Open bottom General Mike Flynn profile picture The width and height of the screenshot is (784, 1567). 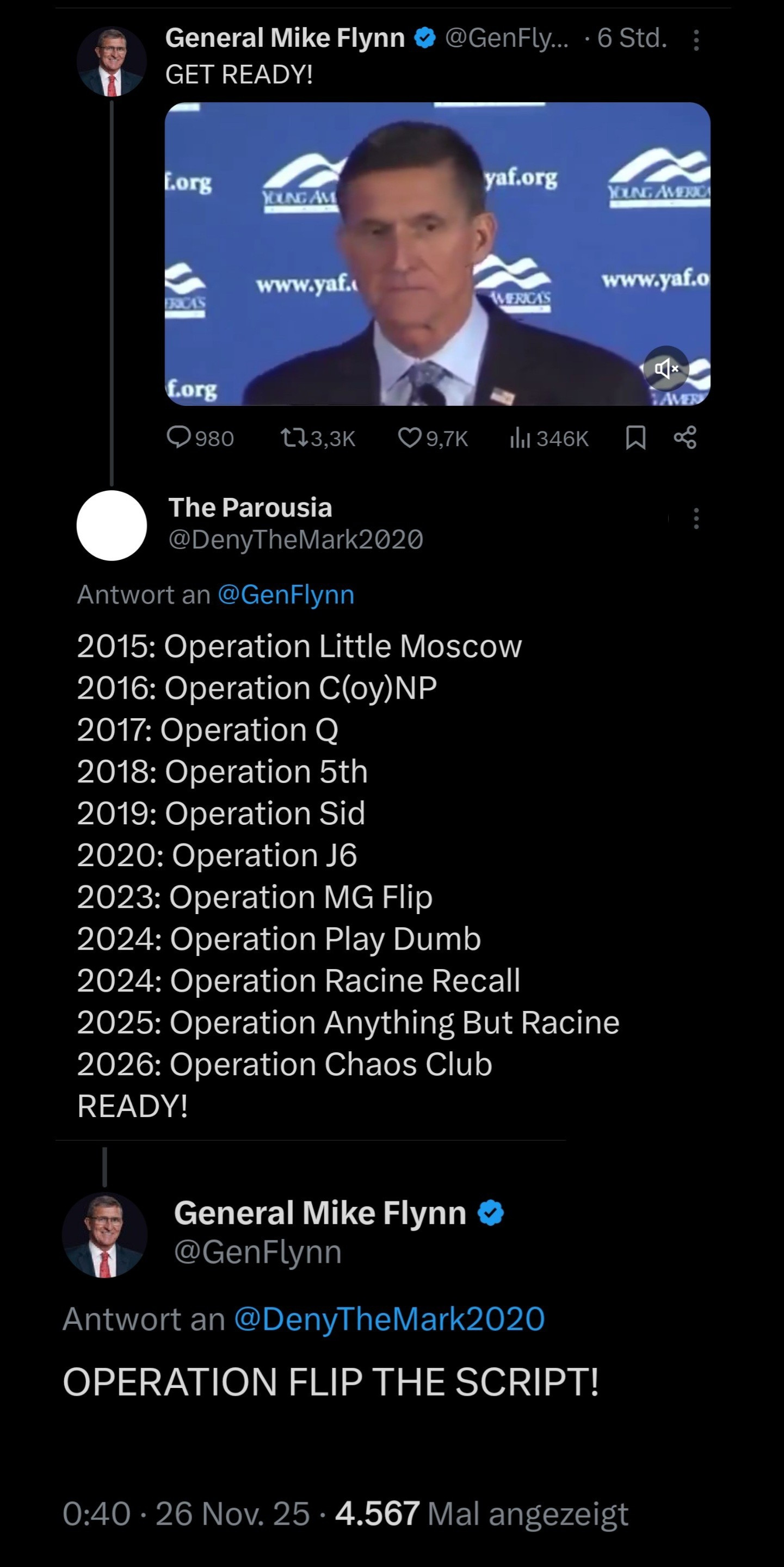(x=104, y=1235)
